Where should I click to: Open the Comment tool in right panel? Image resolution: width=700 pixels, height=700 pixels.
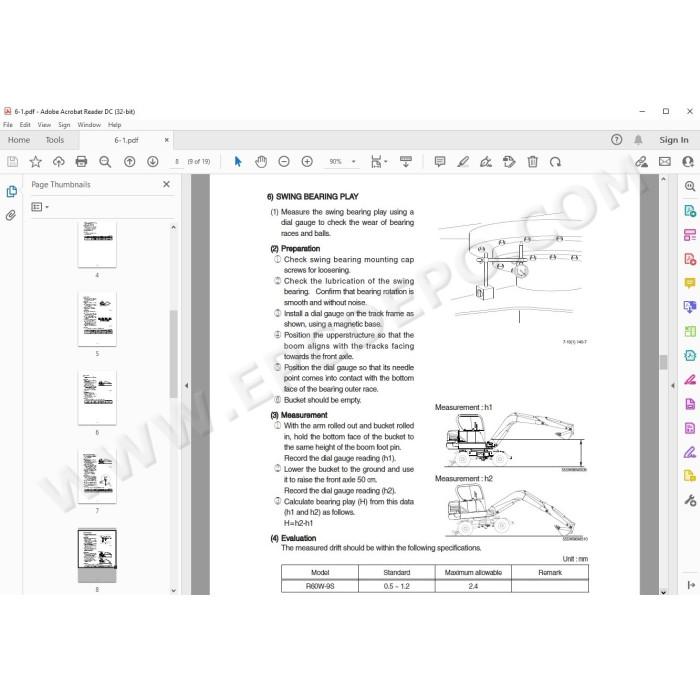690,283
